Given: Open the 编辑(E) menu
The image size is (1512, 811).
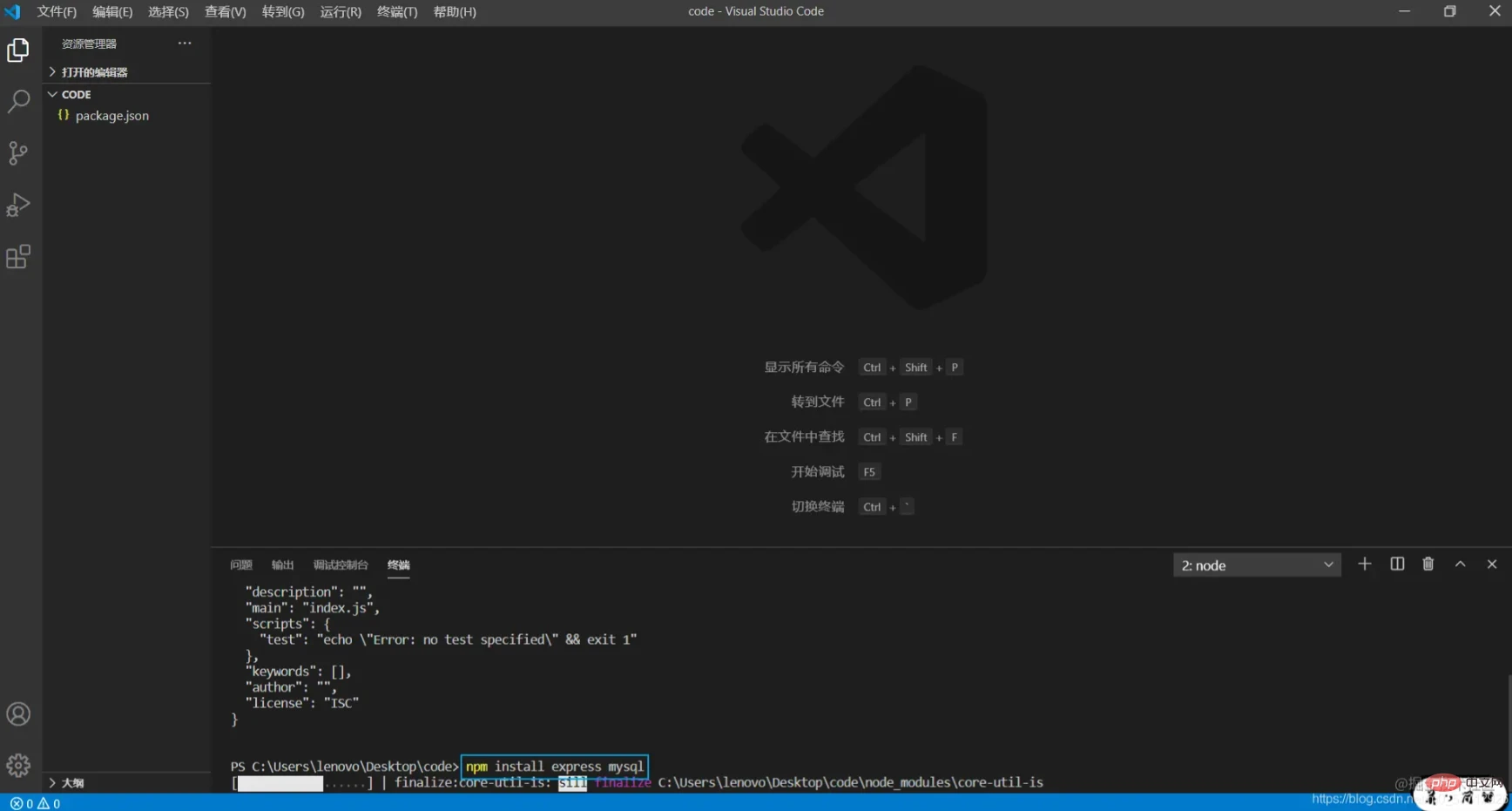Looking at the screenshot, I should (x=112, y=12).
